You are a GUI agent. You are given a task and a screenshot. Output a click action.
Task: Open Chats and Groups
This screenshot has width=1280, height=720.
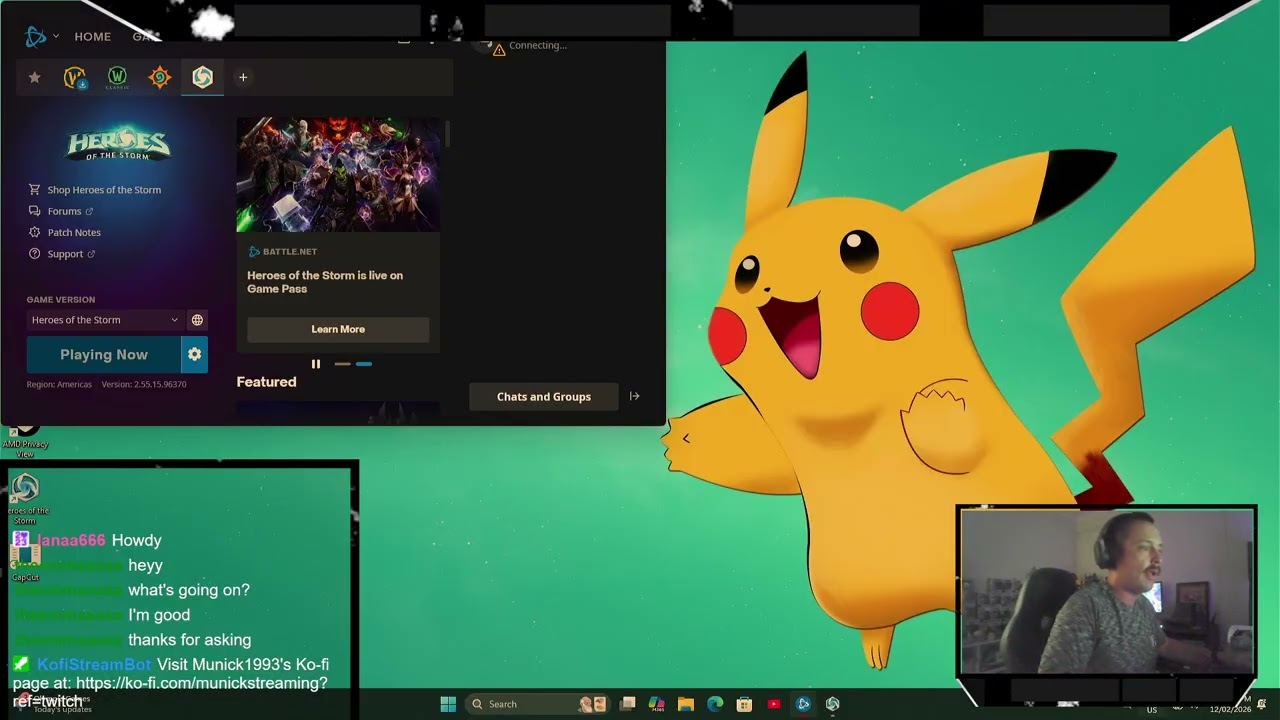[x=544, y=397]
